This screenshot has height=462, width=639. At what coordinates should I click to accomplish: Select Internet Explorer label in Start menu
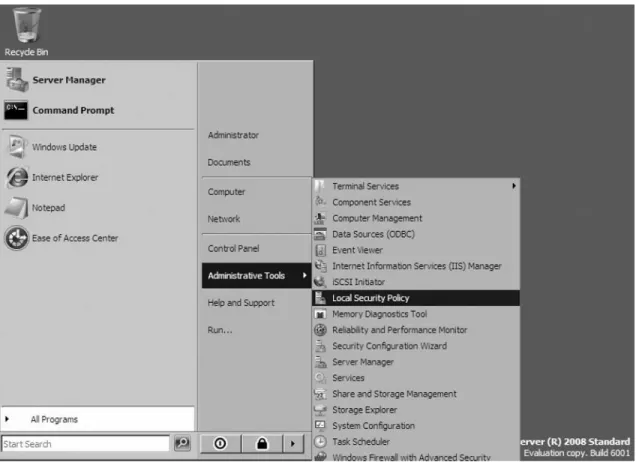click(x=65, y=178)
